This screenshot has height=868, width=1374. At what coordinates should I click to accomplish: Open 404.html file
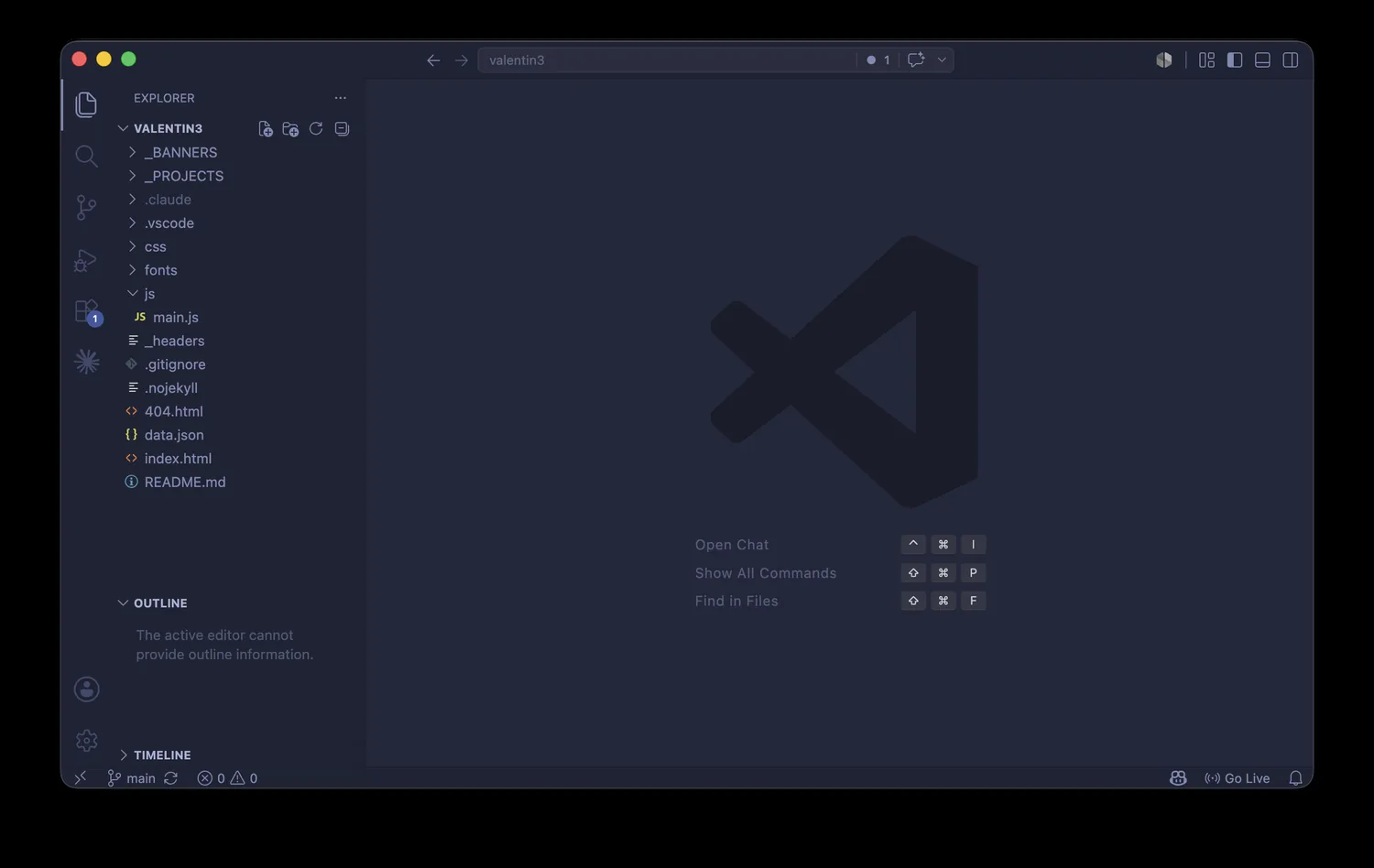pos(173,412)
